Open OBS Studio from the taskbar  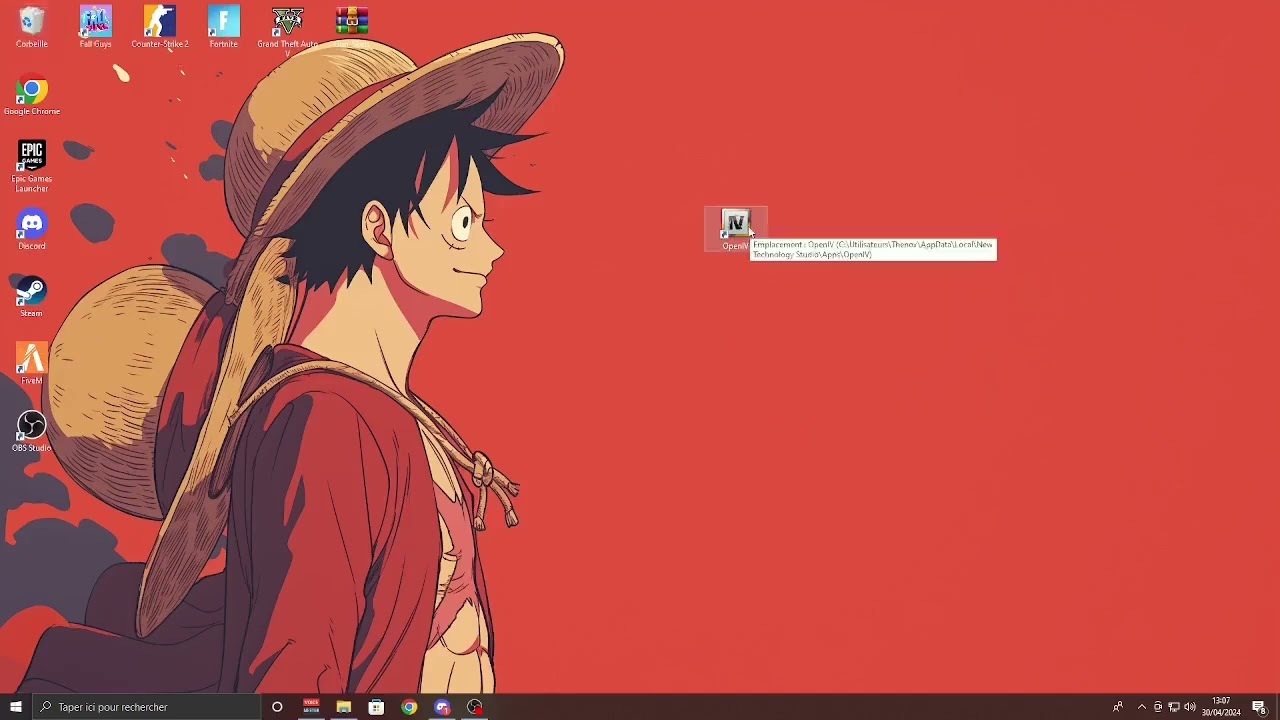coord(475,707)
